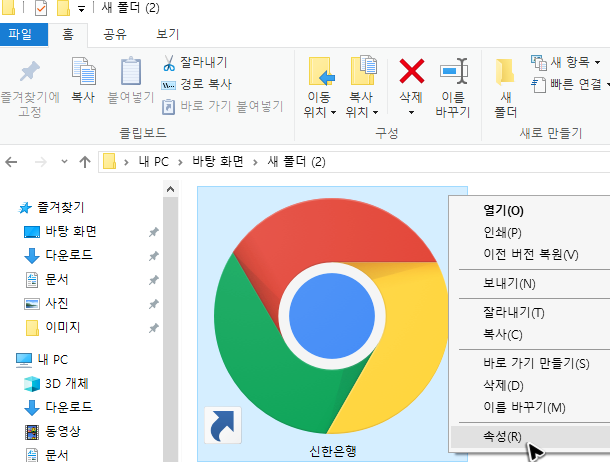Click the Up one level arrow
Image resolution: width=610 pixels, height=462 pixels.
click(x=85, y=162)
